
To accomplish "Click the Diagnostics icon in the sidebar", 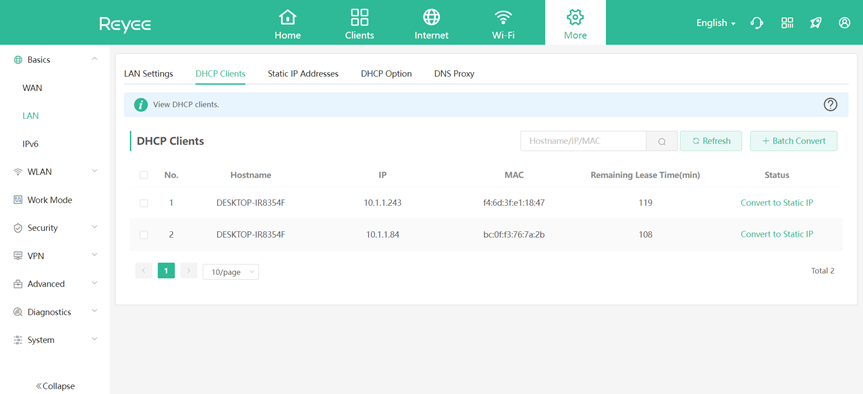I will (18, 312).
